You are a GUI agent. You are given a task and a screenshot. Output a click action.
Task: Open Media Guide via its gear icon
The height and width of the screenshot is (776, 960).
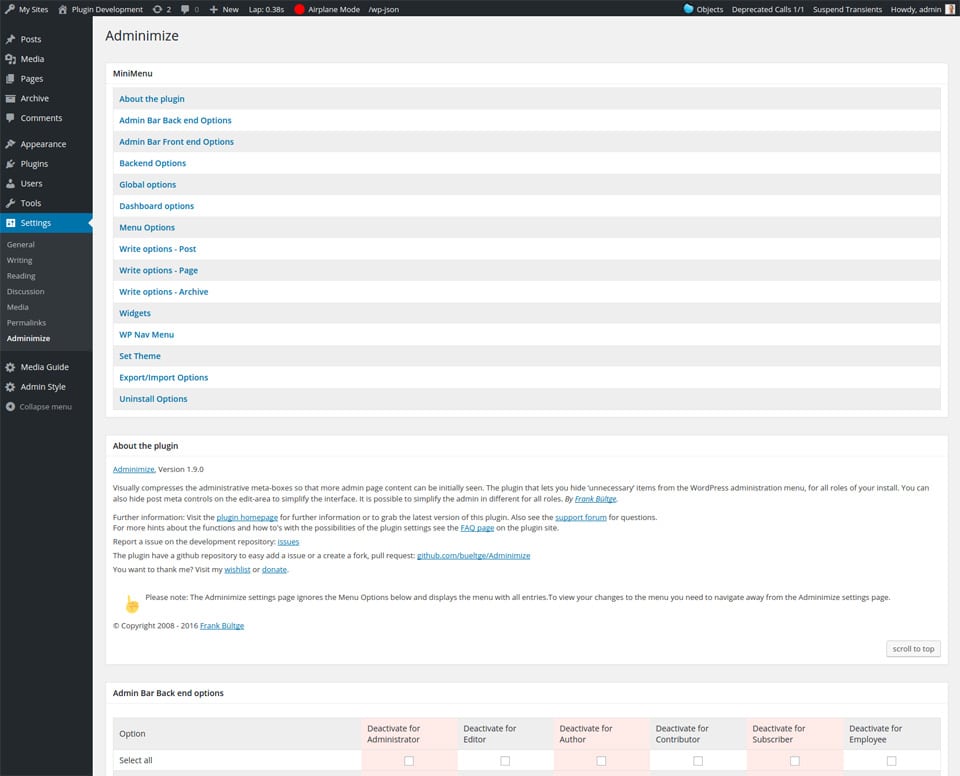point(10,367)
